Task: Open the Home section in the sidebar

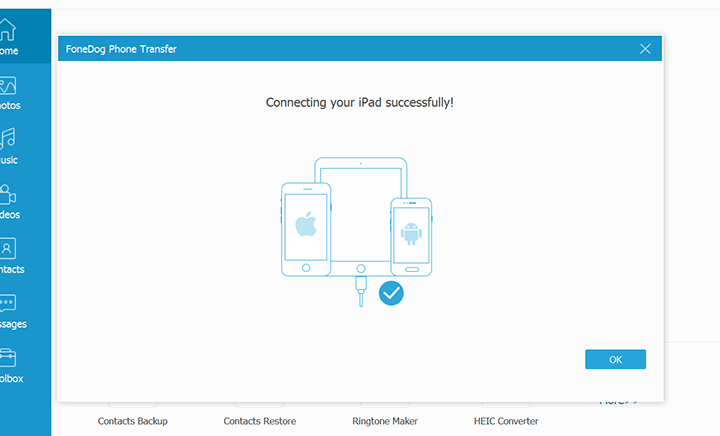Action: pos(8,38)
